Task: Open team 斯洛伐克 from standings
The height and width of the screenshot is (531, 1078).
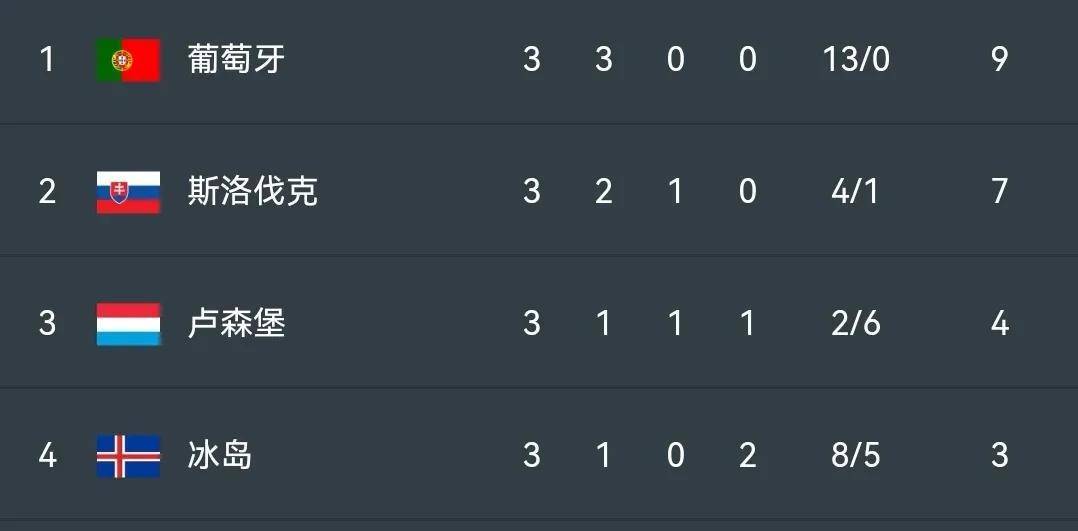Action: pos(252,192)
